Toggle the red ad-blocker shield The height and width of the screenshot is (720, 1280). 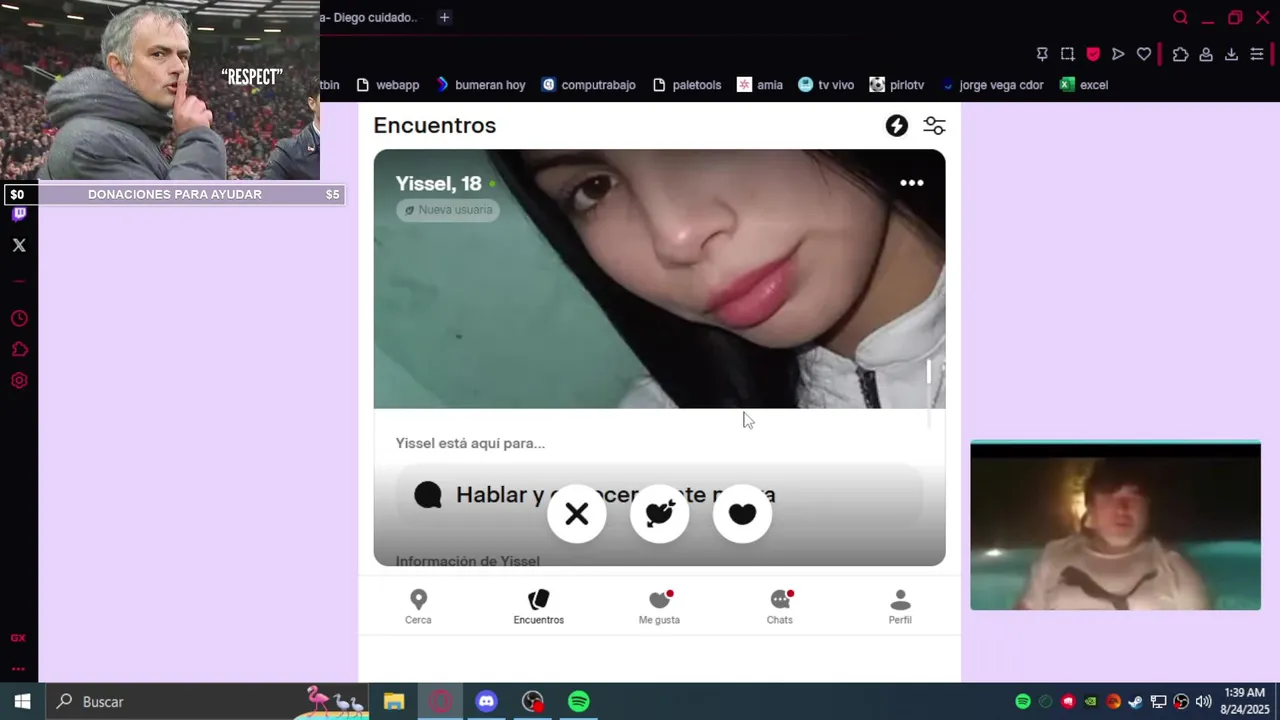click(1093, 54)
